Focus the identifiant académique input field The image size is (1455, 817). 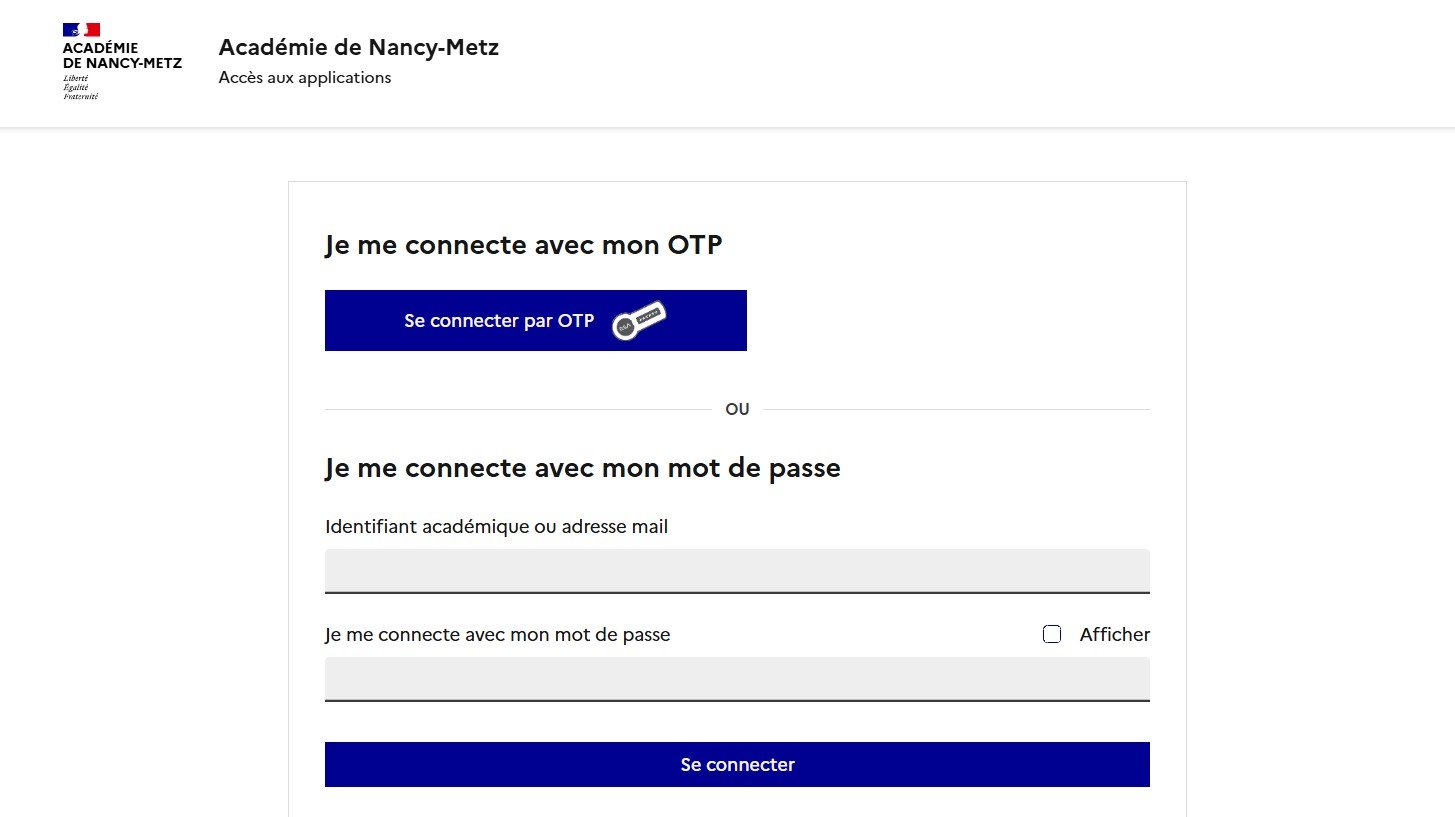click(736, 570)
